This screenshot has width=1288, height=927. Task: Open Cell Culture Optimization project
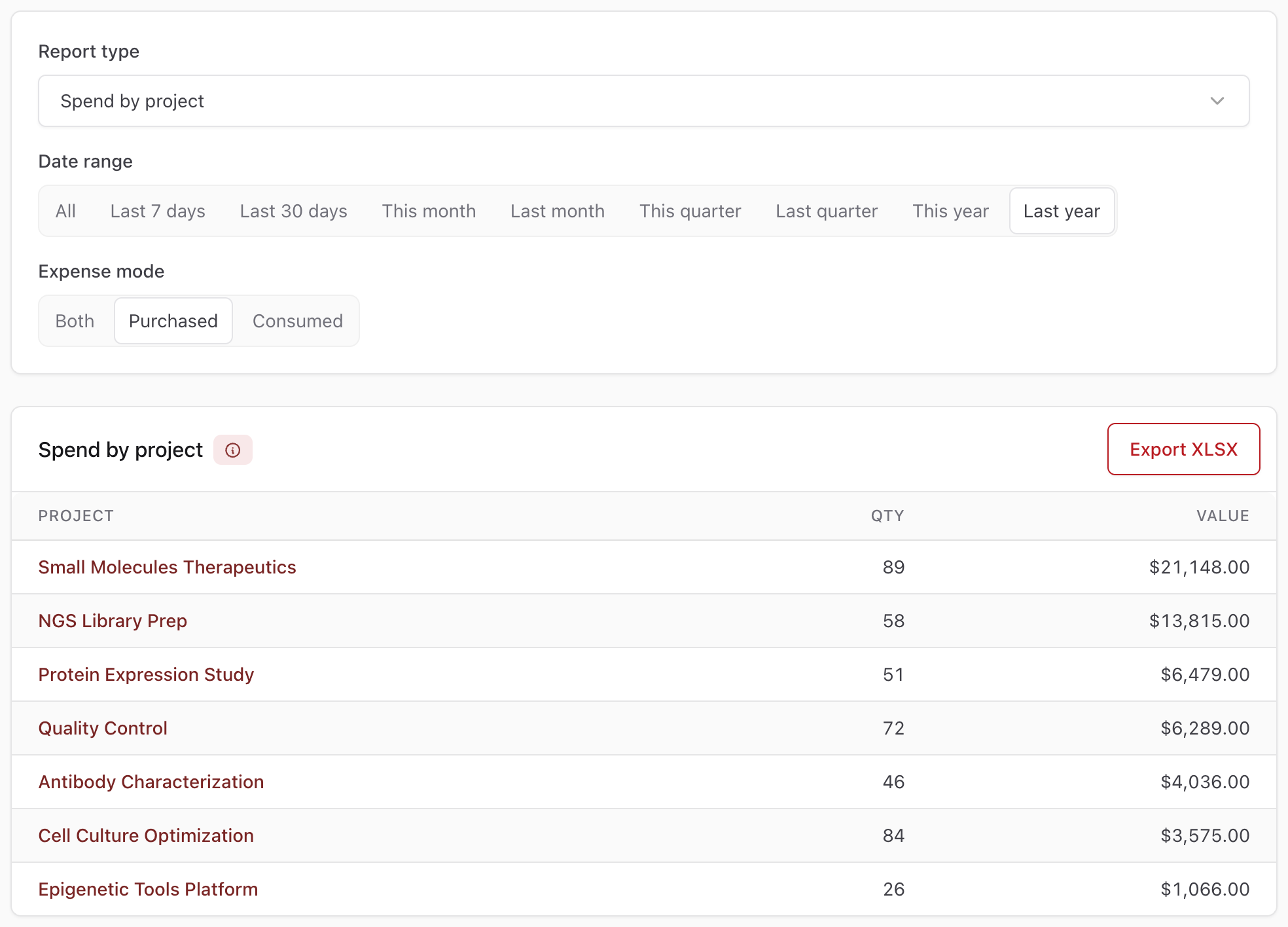(146, 835)
